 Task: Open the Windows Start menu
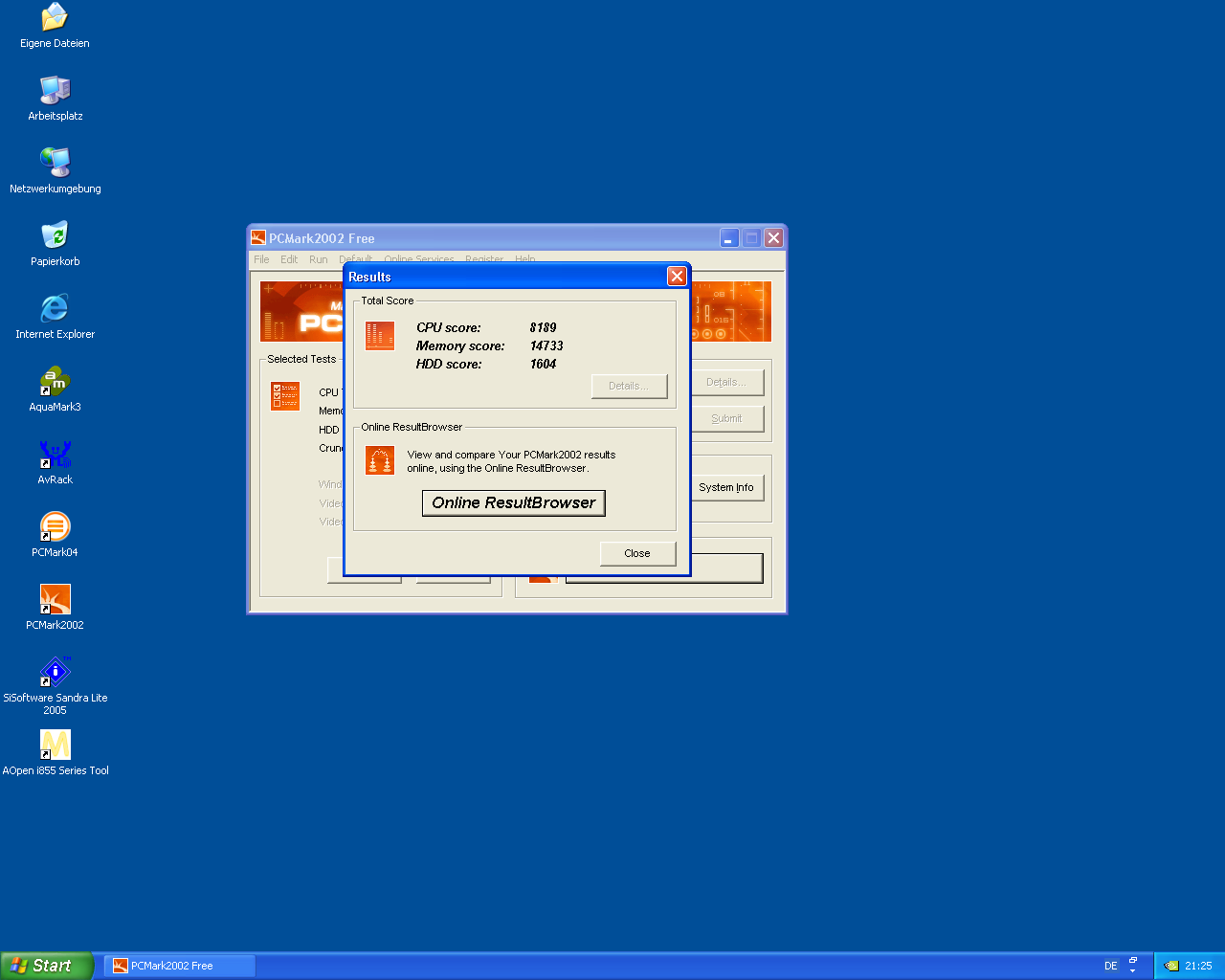47,966
